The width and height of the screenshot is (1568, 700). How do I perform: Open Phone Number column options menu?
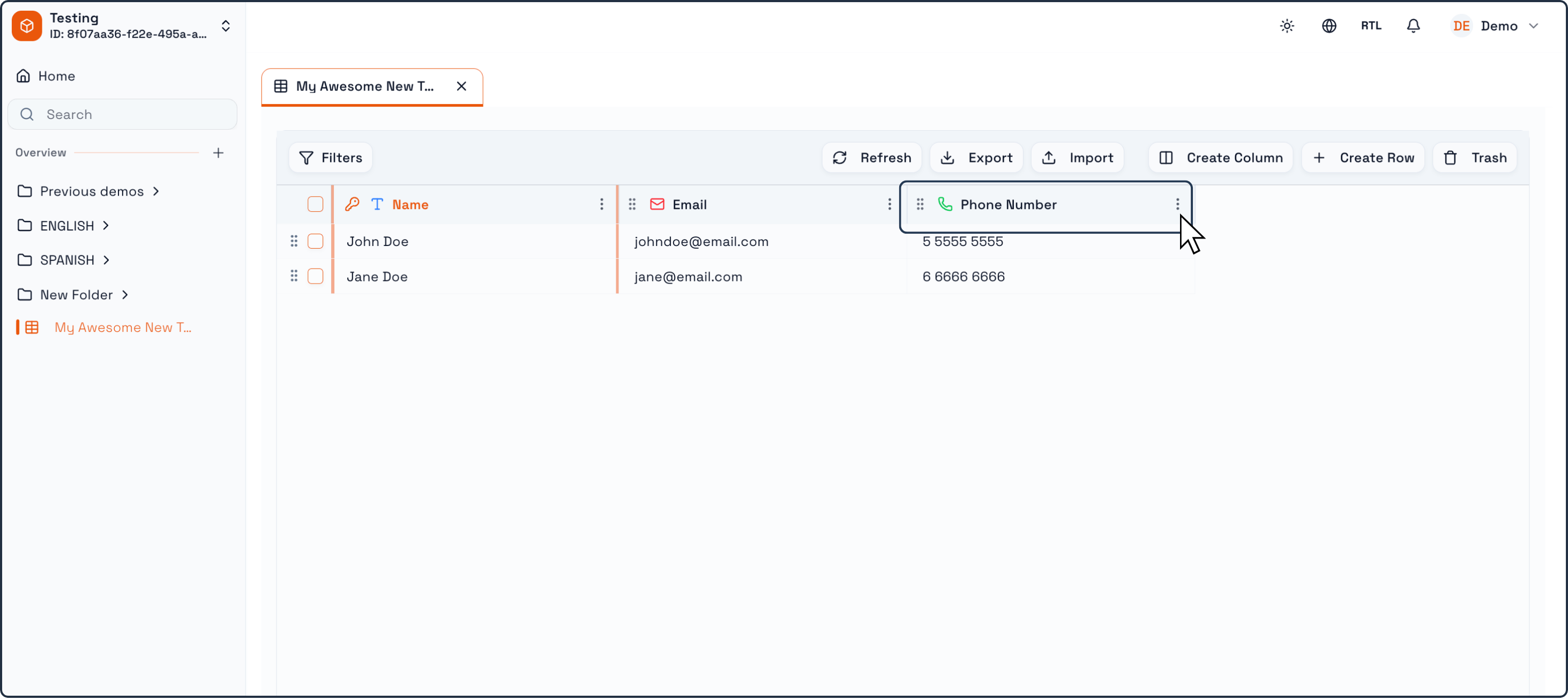pyautogui.click(x=1177, y=205)
